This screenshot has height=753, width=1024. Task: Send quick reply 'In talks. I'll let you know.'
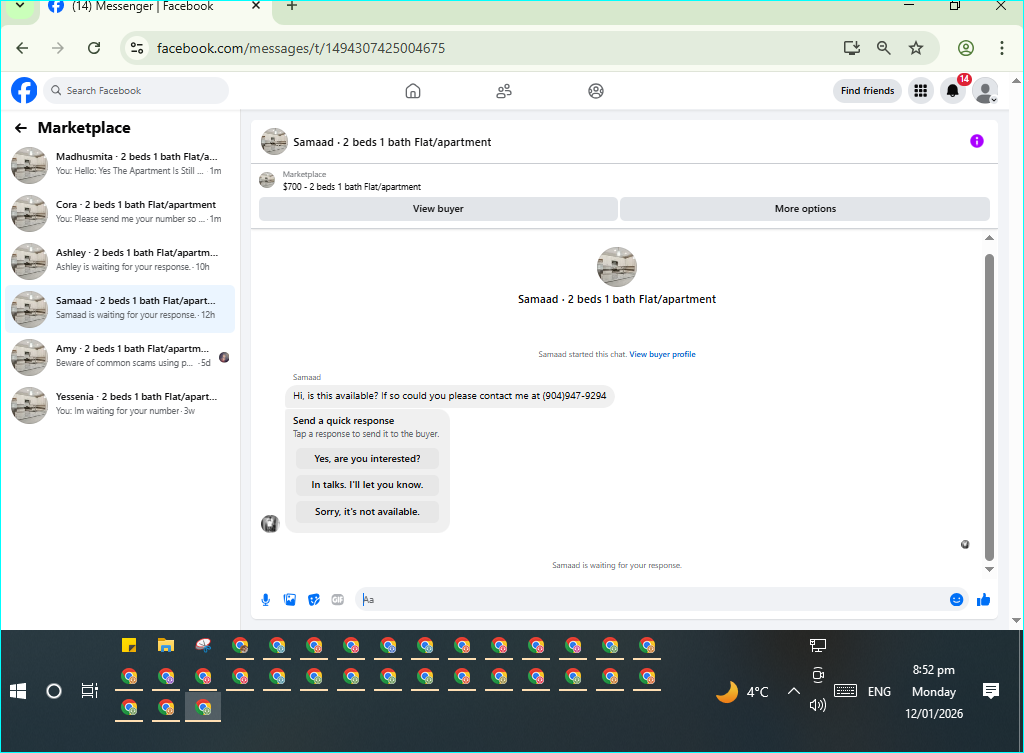point(367,485)
